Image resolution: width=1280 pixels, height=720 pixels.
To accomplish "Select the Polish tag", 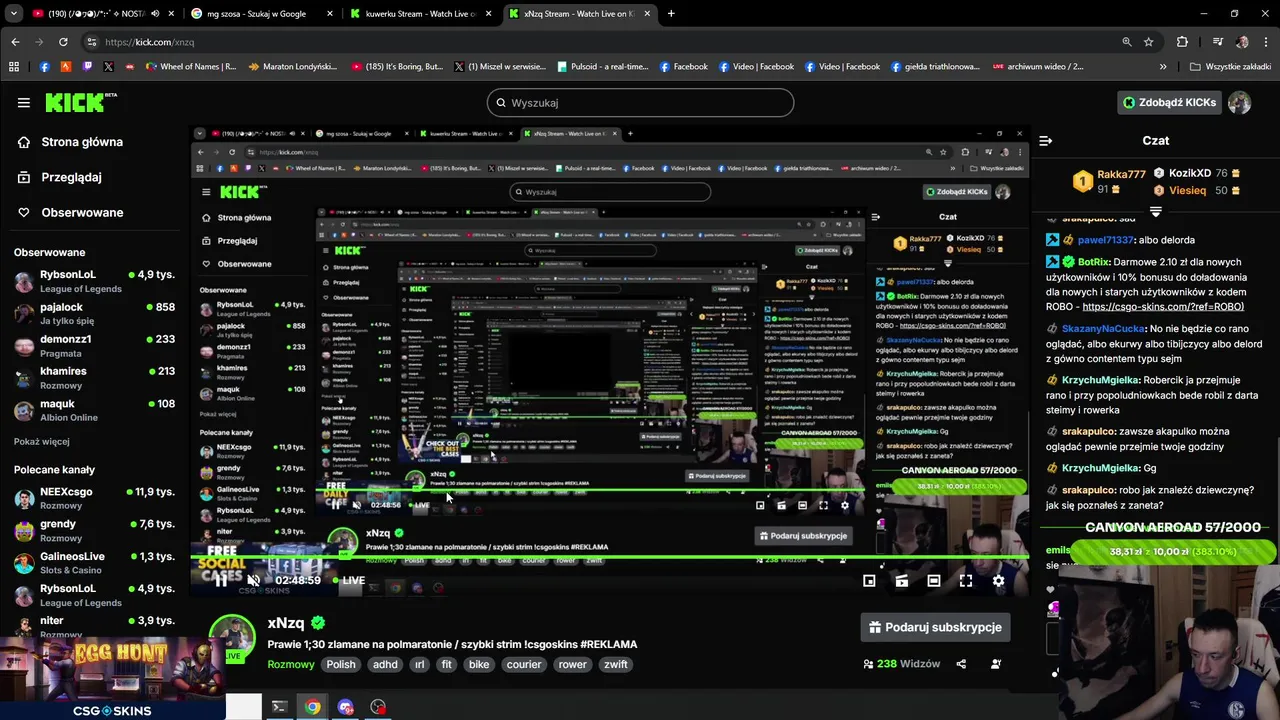I will tap(341, 664).
